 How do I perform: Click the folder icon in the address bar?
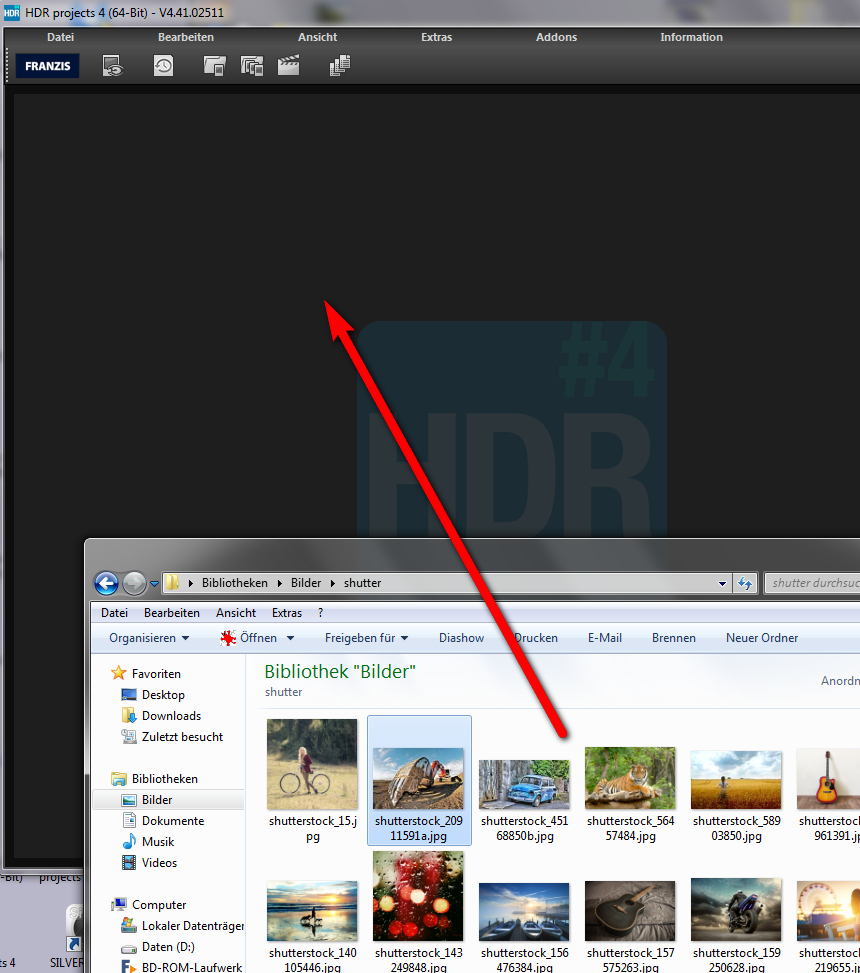pos(172,583)
